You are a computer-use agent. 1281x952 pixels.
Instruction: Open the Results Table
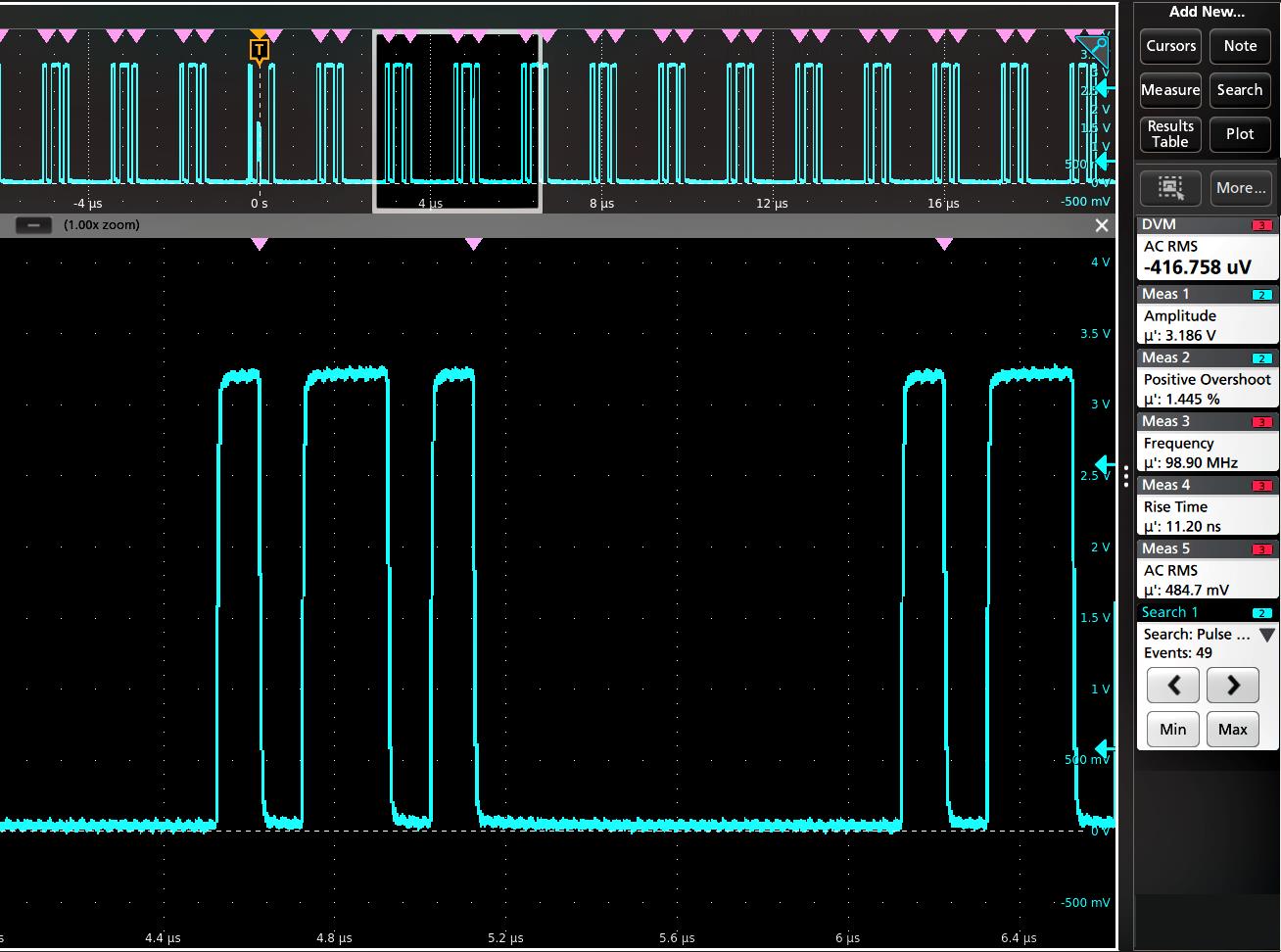(1170, 133)
